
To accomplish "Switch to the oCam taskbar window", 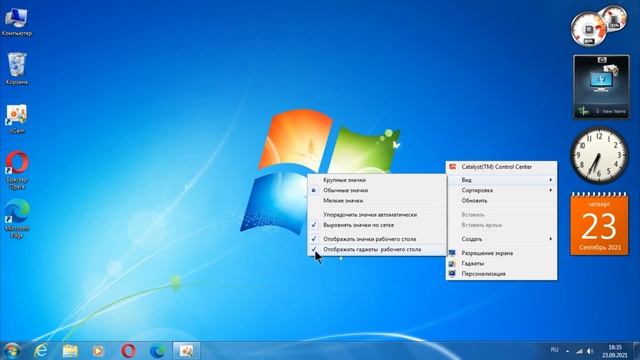I will 186,351.
